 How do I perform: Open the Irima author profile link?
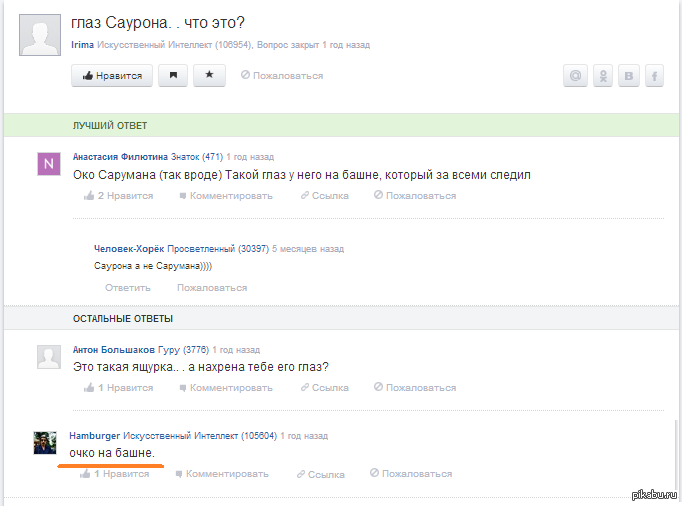point(84,46)
